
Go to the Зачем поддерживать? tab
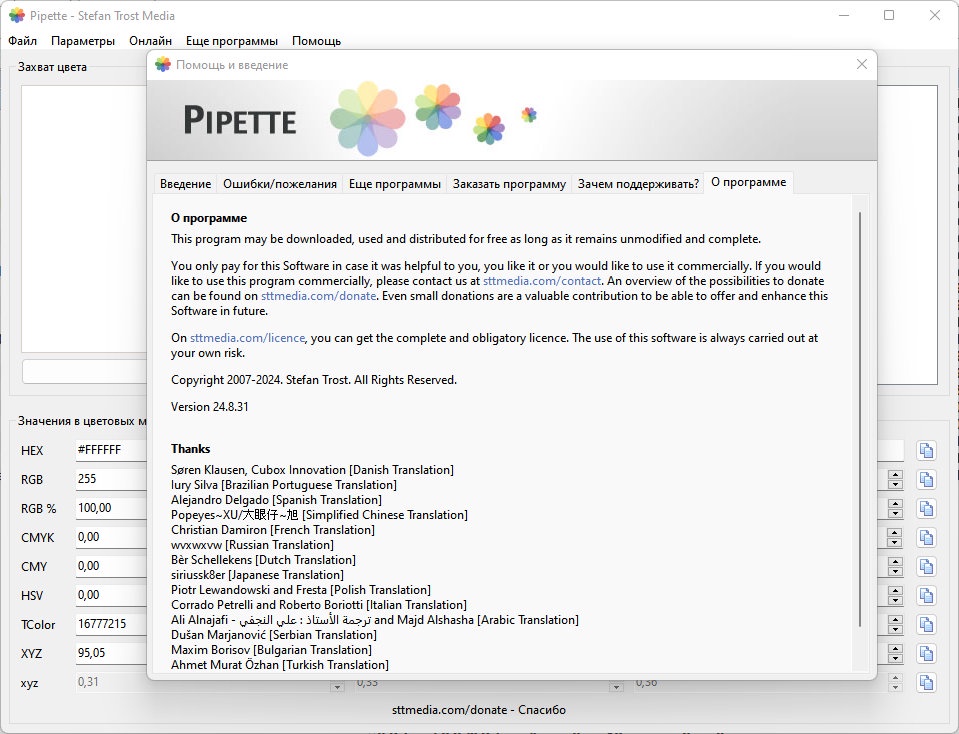coord(638,184)
